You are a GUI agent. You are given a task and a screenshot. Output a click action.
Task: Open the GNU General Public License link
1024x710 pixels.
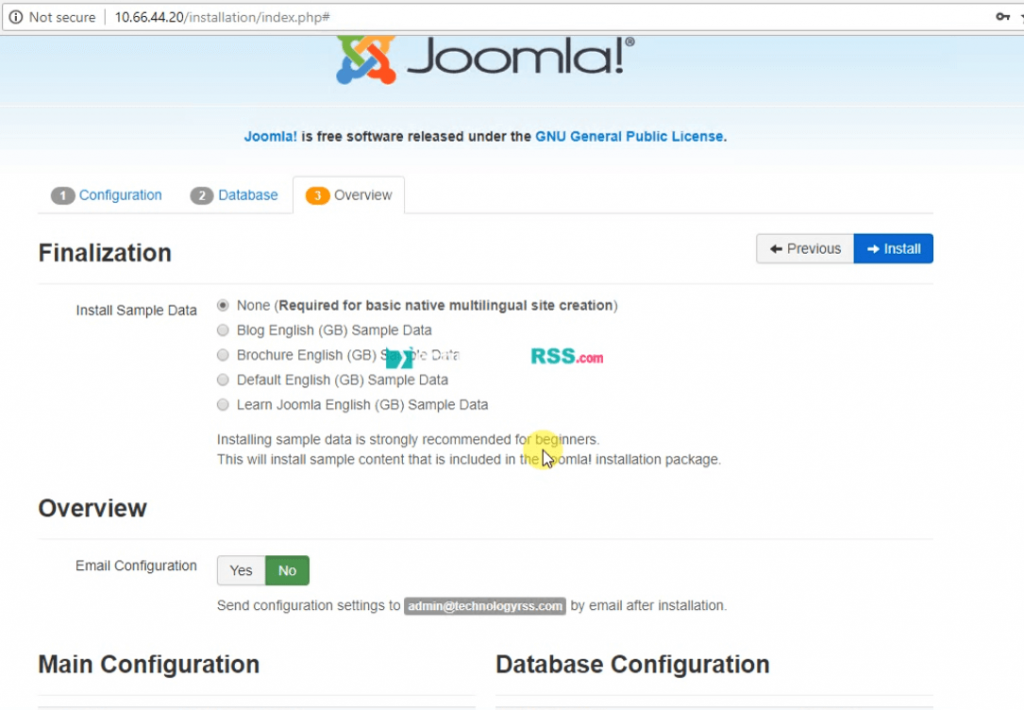click(630, 137)
